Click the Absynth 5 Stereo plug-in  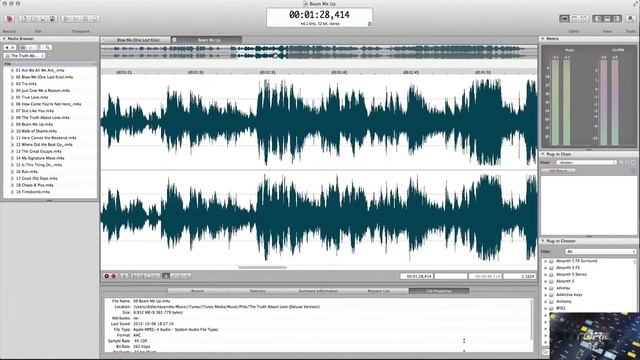[571, 275]
